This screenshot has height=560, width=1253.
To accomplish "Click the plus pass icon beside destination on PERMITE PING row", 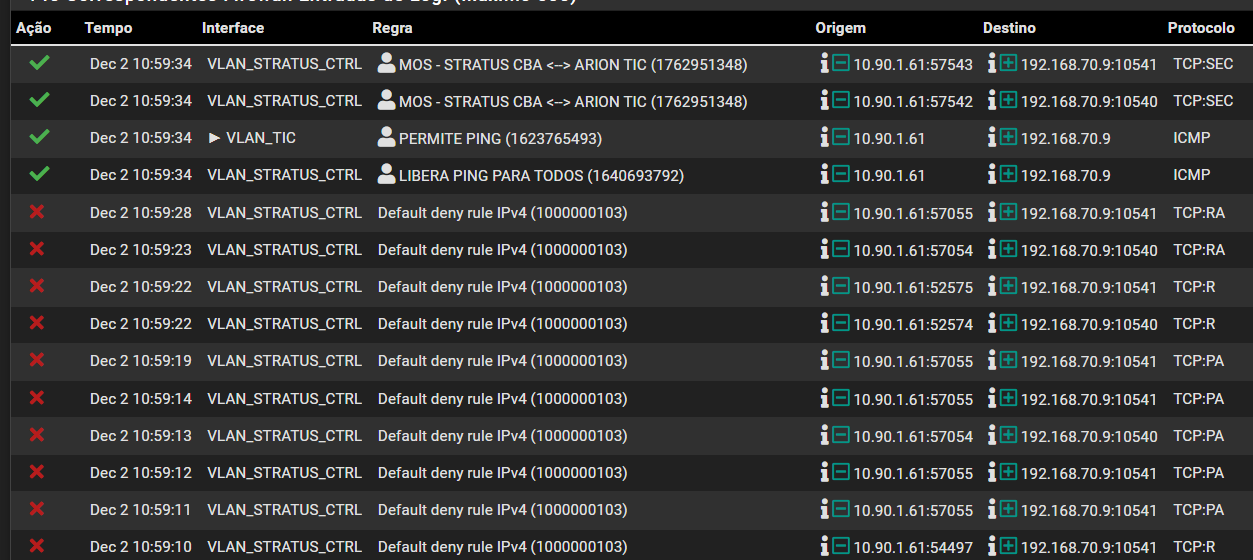I will click(x=1008, y=138).
